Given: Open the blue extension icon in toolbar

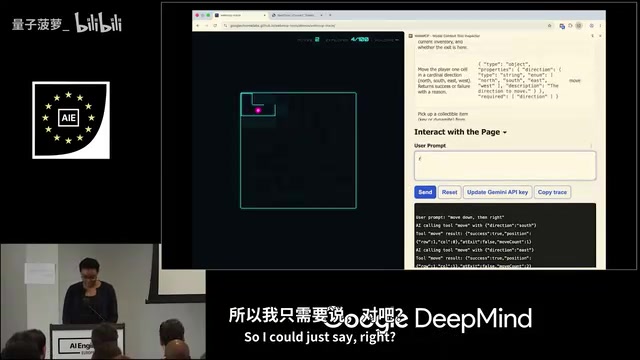Looking at the screenshot, I should [x=562, y=26].
